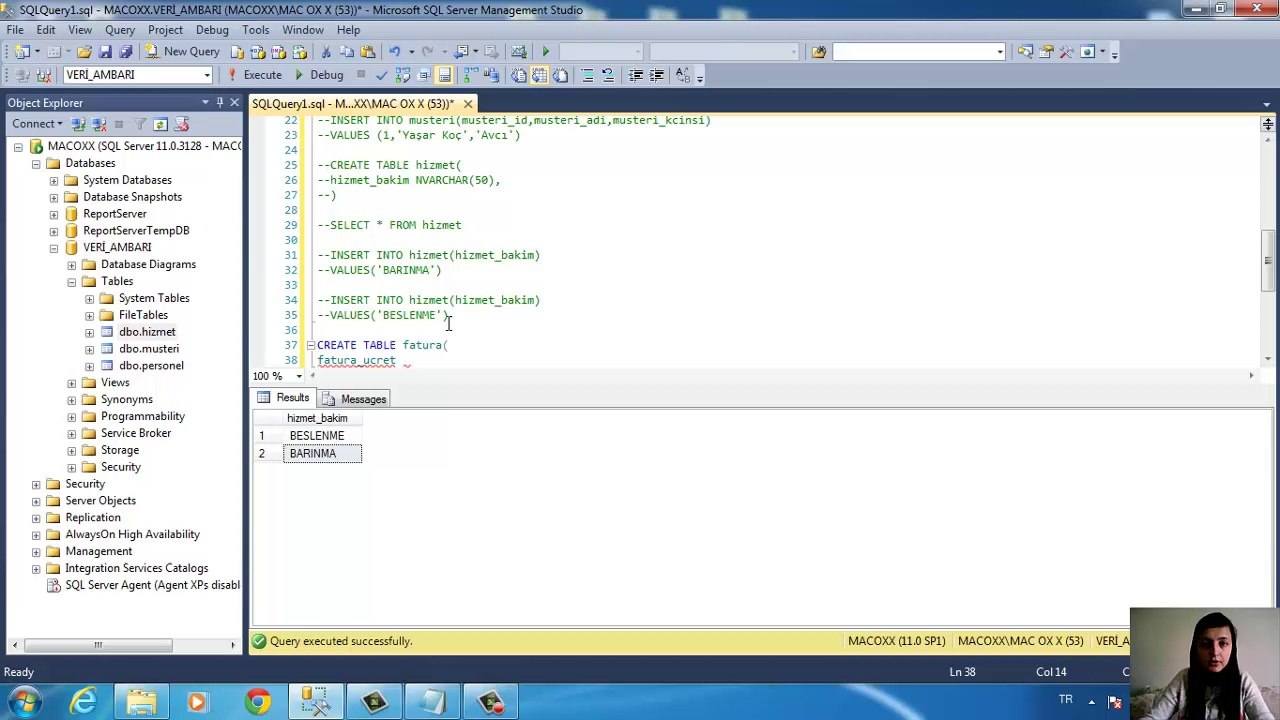The height and width of the screenshot is (720, 1280).
Task: Parse the query with the blue checkmark icon
Action: coord(381,75)
